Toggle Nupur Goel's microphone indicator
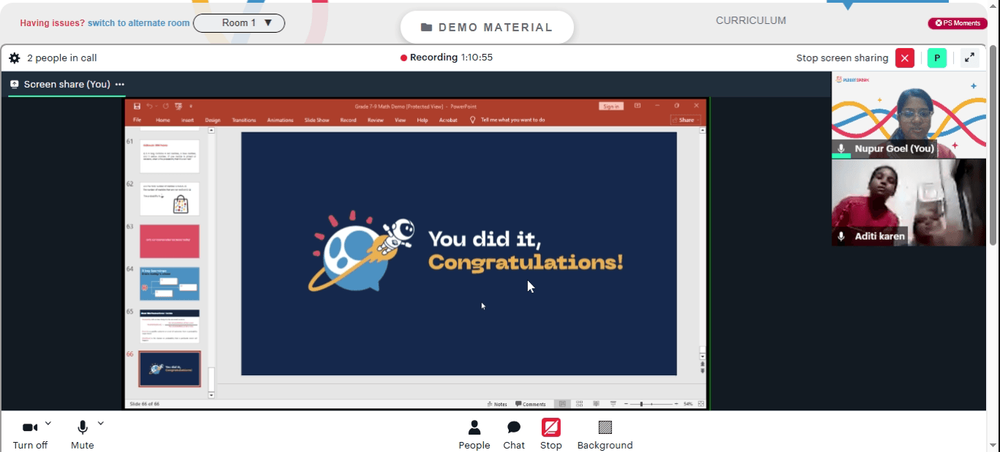1000x452 pixels. [841, 149]
